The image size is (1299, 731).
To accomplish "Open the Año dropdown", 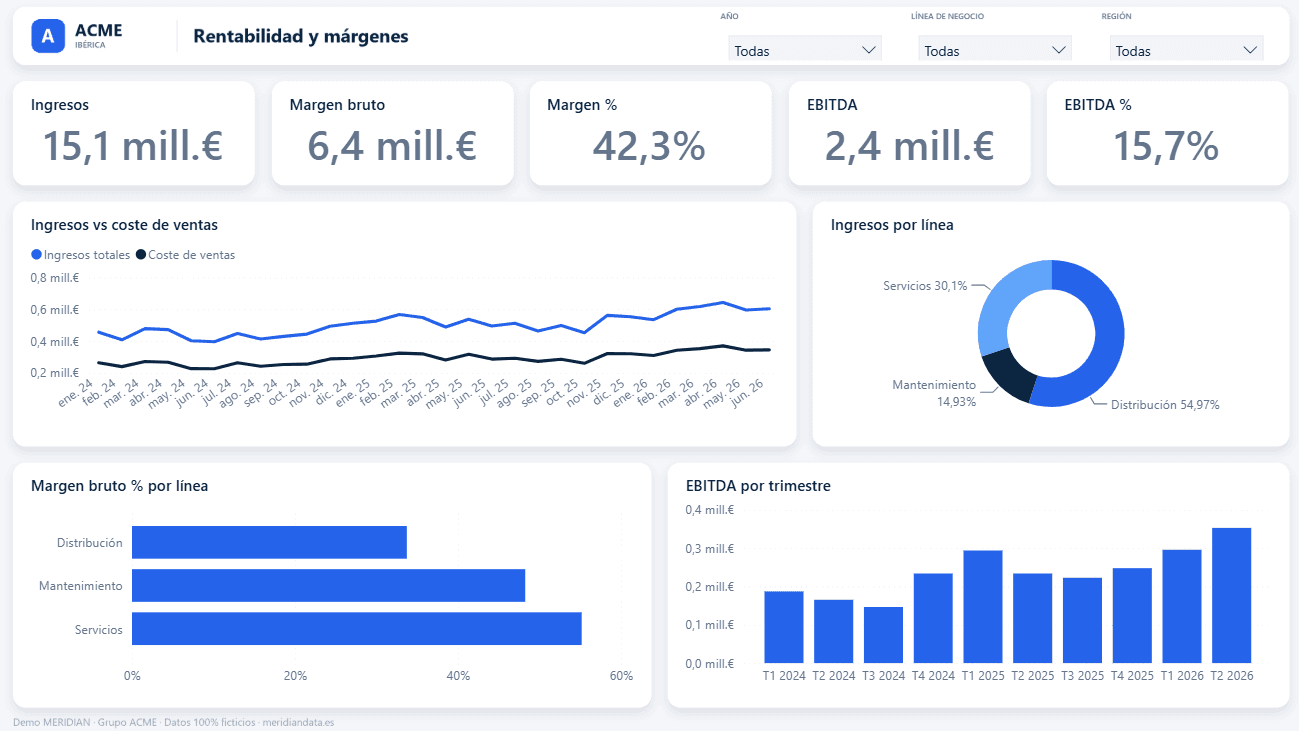I will tap(805, 50).
